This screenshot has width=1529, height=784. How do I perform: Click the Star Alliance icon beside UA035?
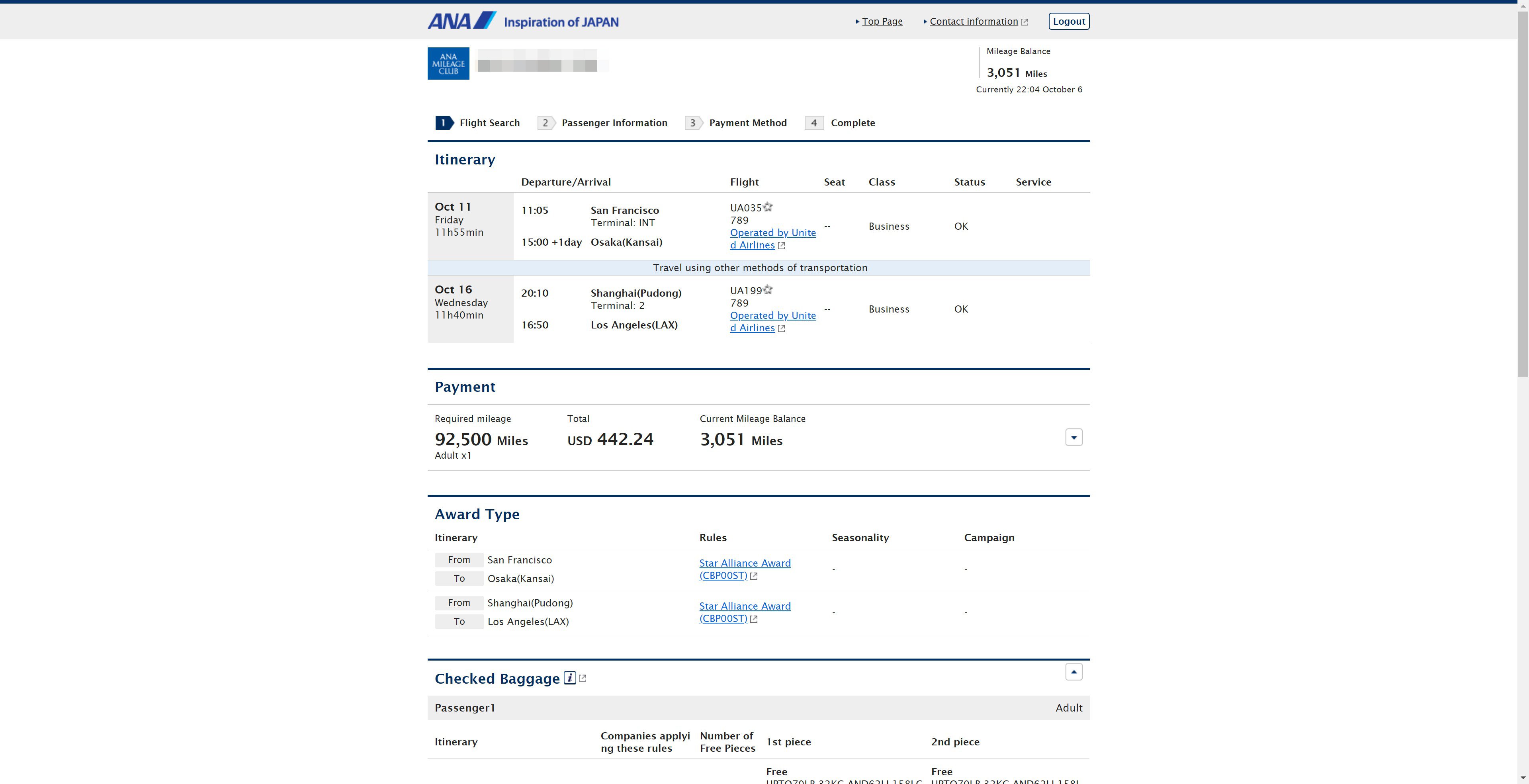coord(767,207)
